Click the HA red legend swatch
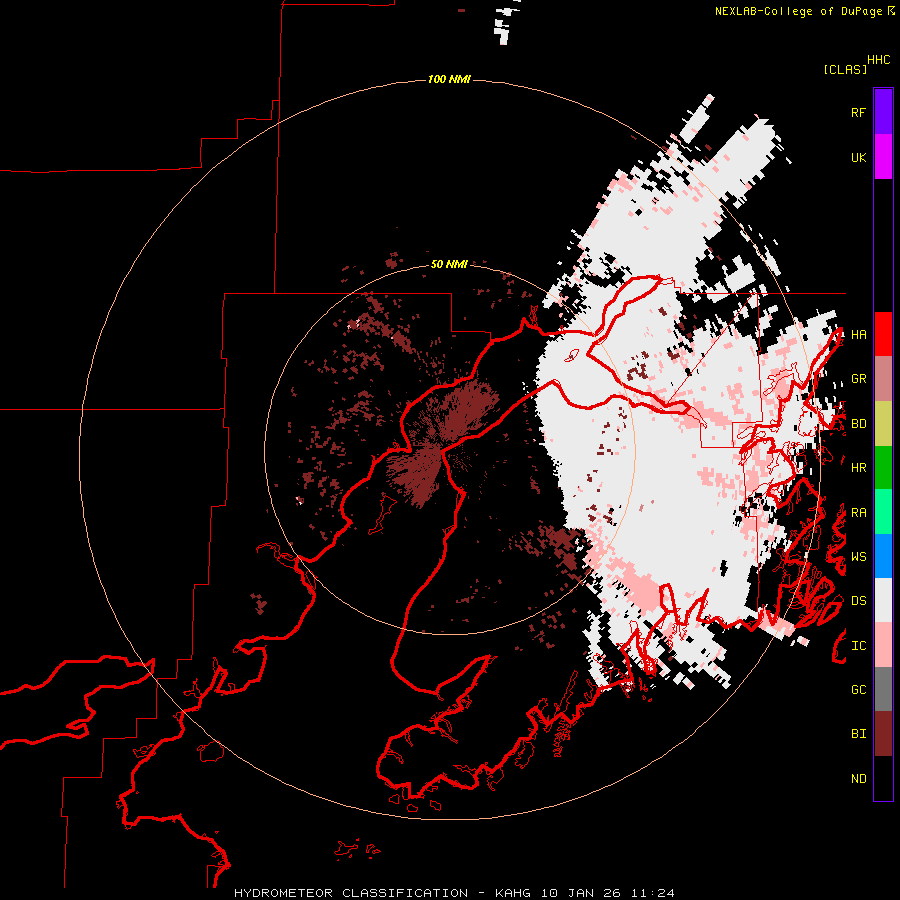Viewport: 900px width, 900px height. click(x=883, y=334)
